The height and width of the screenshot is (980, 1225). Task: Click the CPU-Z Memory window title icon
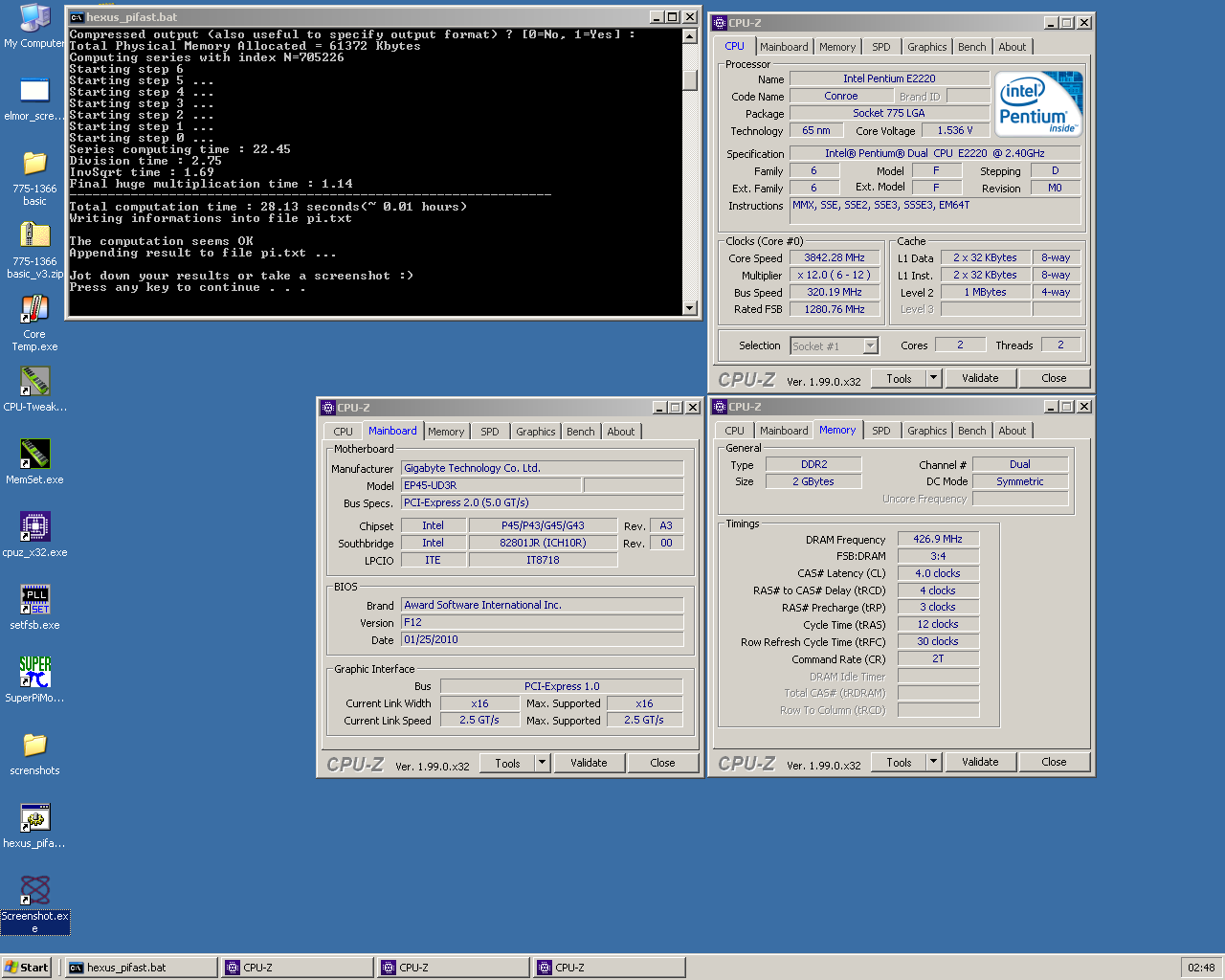(720, 407)
